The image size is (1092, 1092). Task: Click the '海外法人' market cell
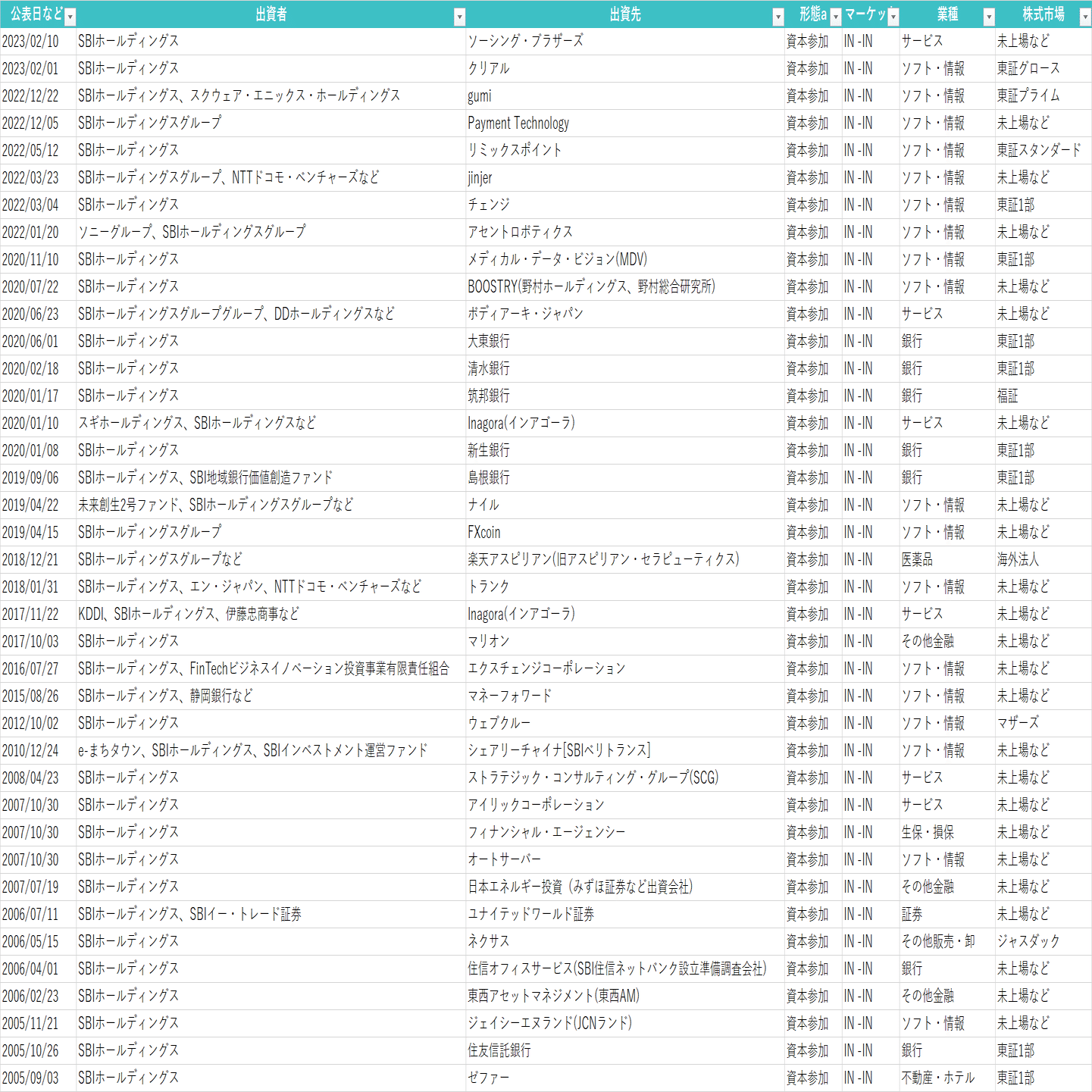coord(1044,560)
